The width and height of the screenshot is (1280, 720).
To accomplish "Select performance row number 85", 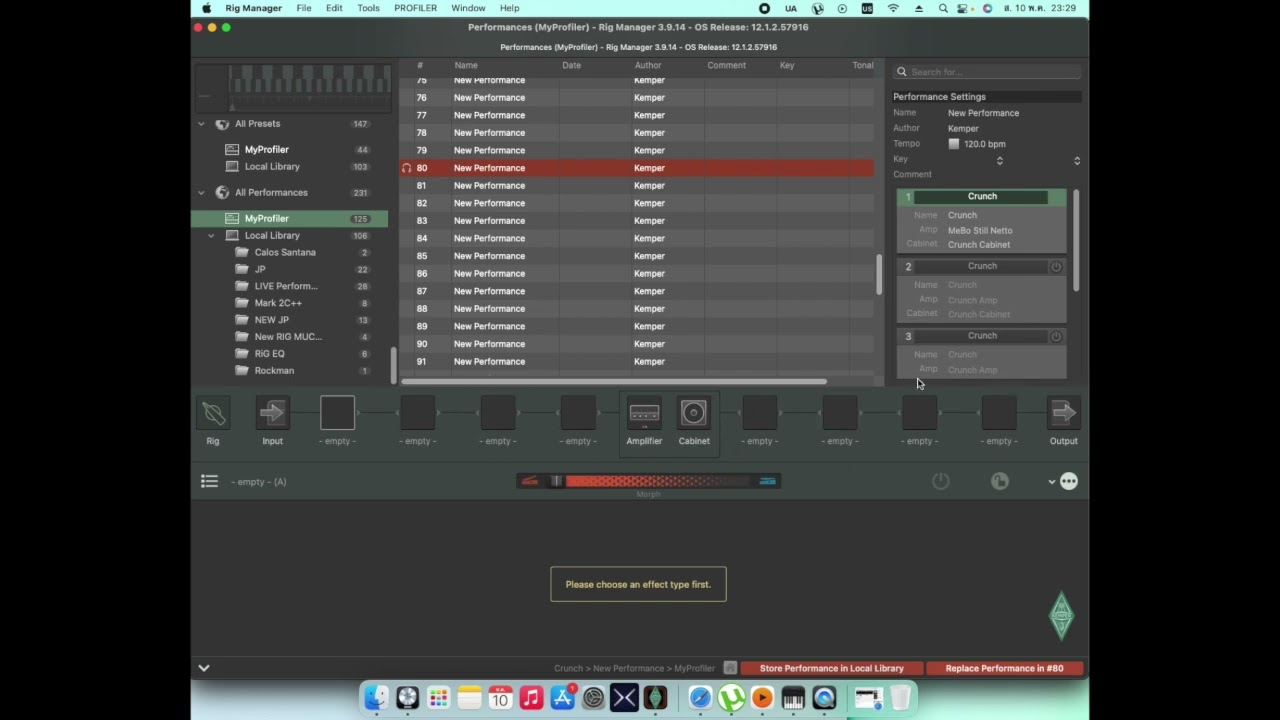I will (637, 256).
